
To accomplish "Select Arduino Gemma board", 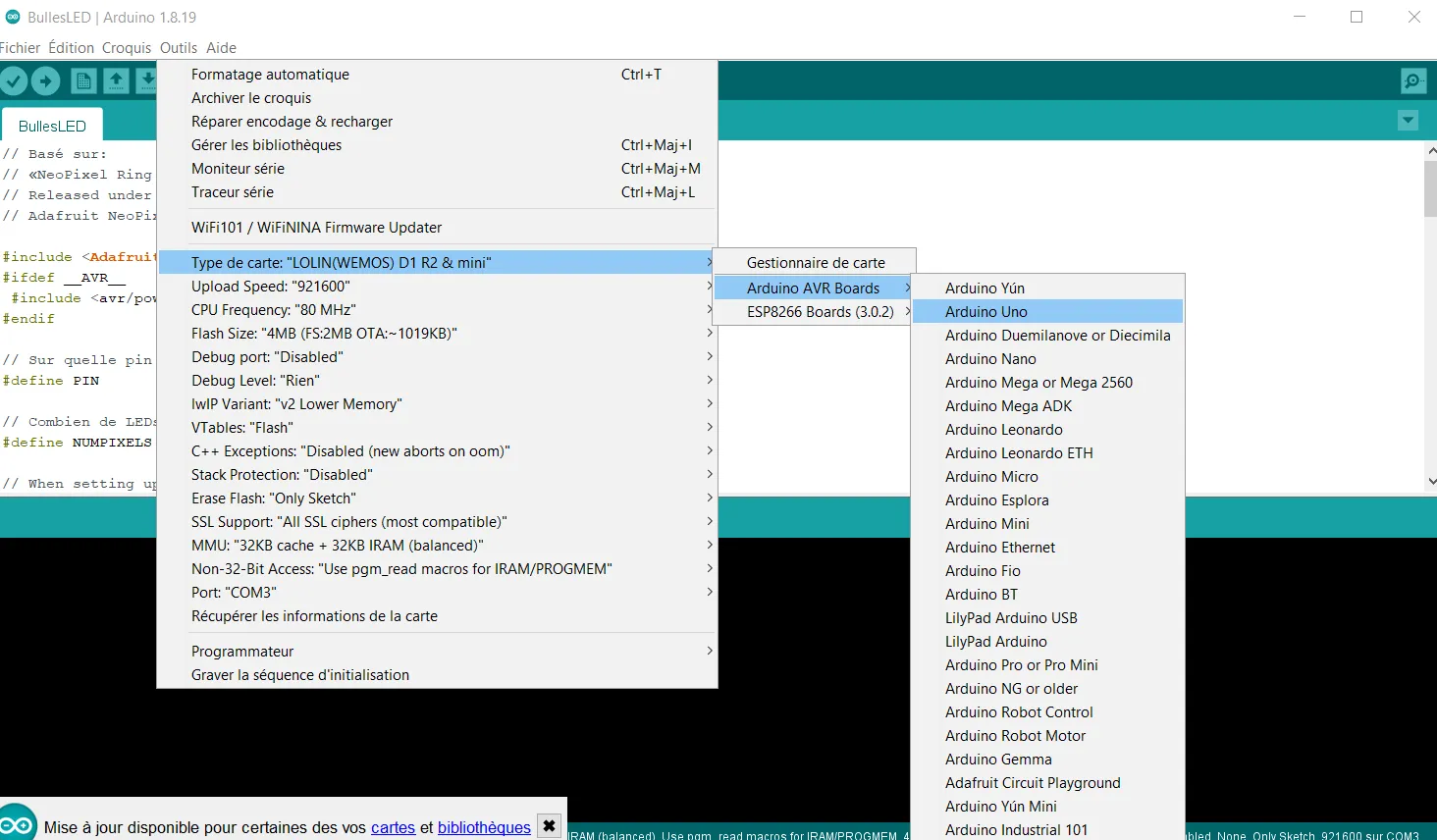I will (1047, 760).
